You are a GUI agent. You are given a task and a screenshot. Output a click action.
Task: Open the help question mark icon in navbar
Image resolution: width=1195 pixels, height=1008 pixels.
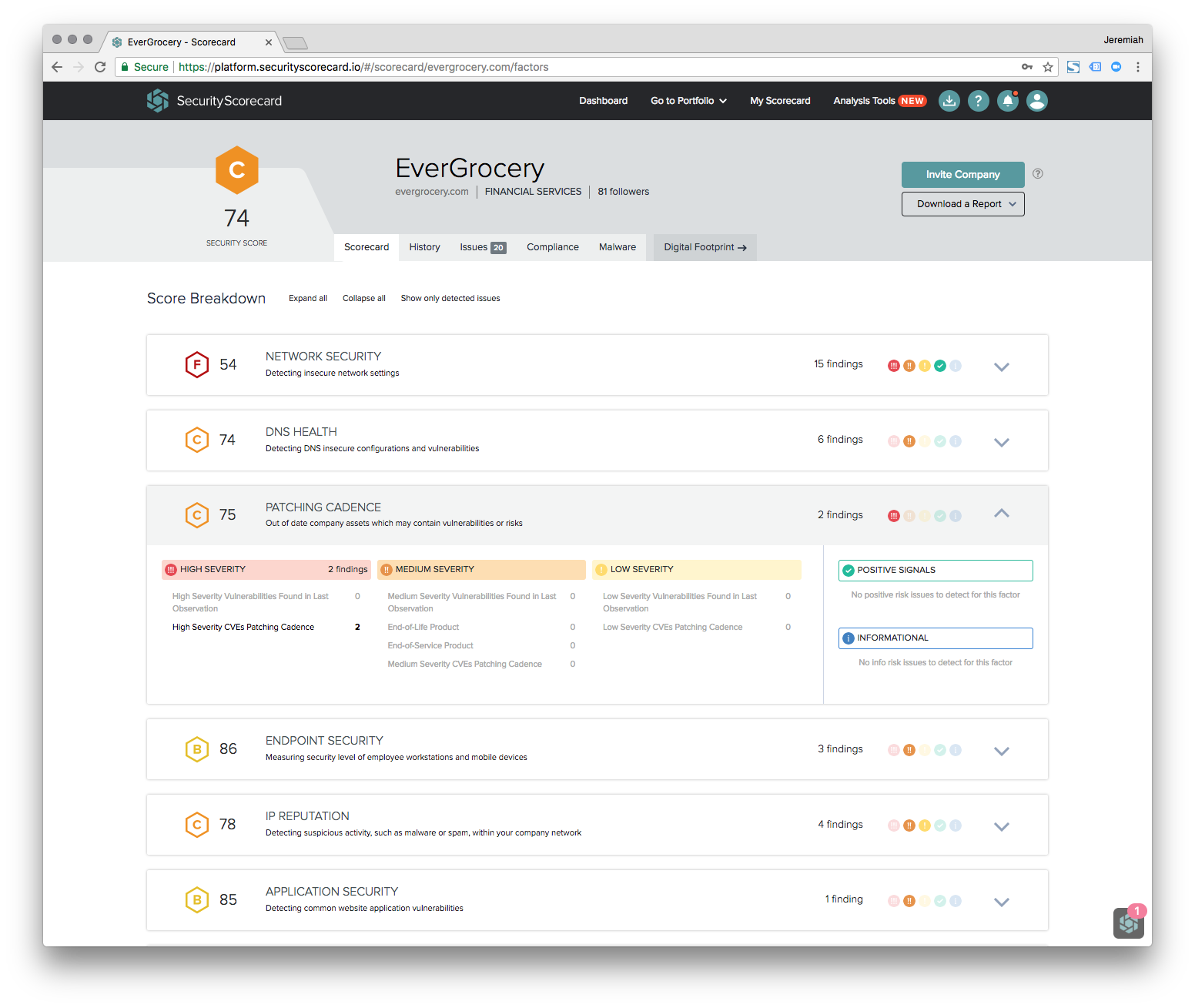point(978,101)
